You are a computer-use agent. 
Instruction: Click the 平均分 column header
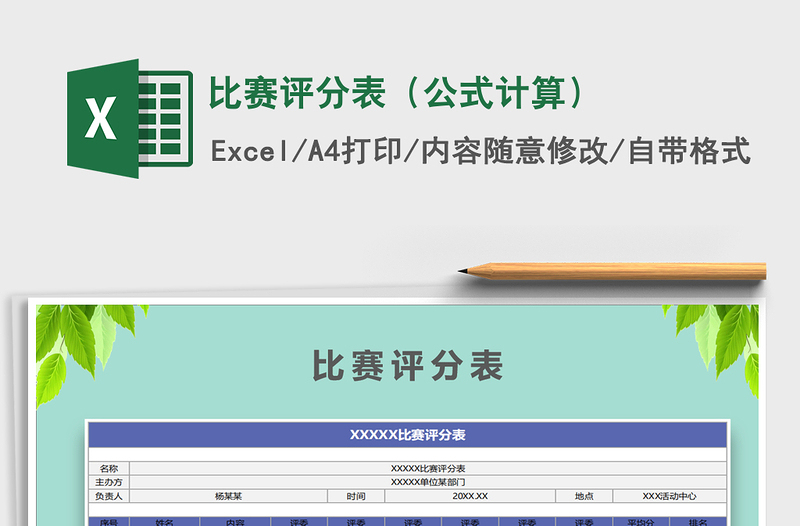click(641, 521)
